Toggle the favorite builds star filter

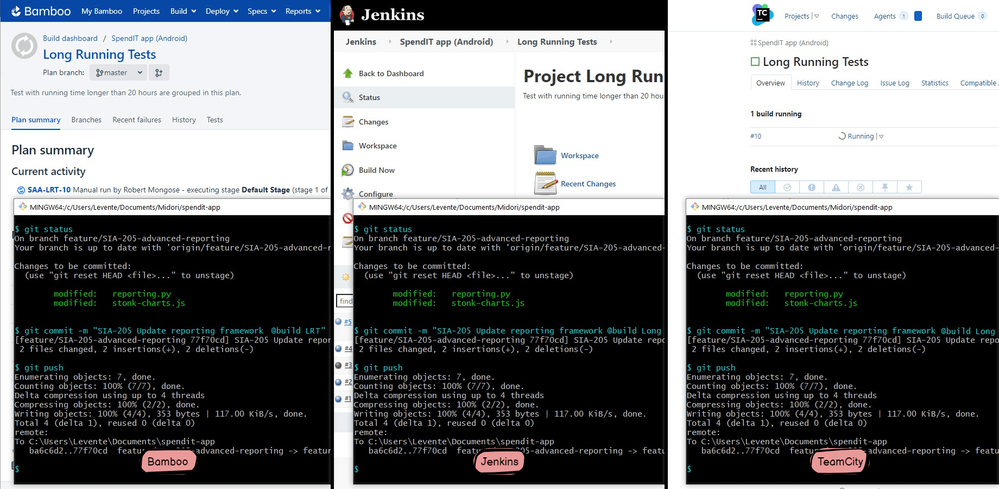click(909, 187)
